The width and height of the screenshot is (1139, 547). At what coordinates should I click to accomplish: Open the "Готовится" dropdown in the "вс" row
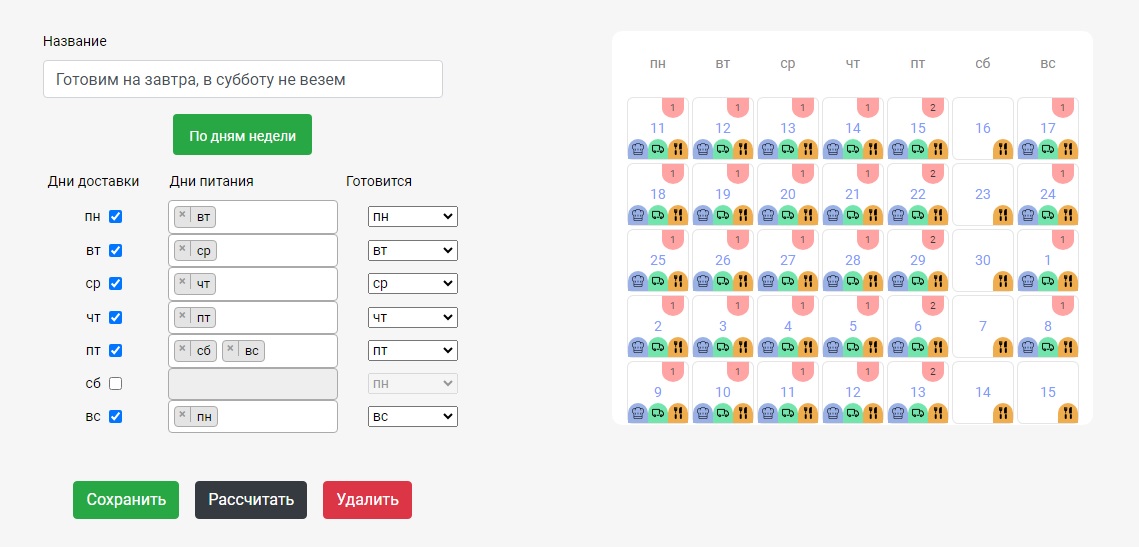pos(413,416)
